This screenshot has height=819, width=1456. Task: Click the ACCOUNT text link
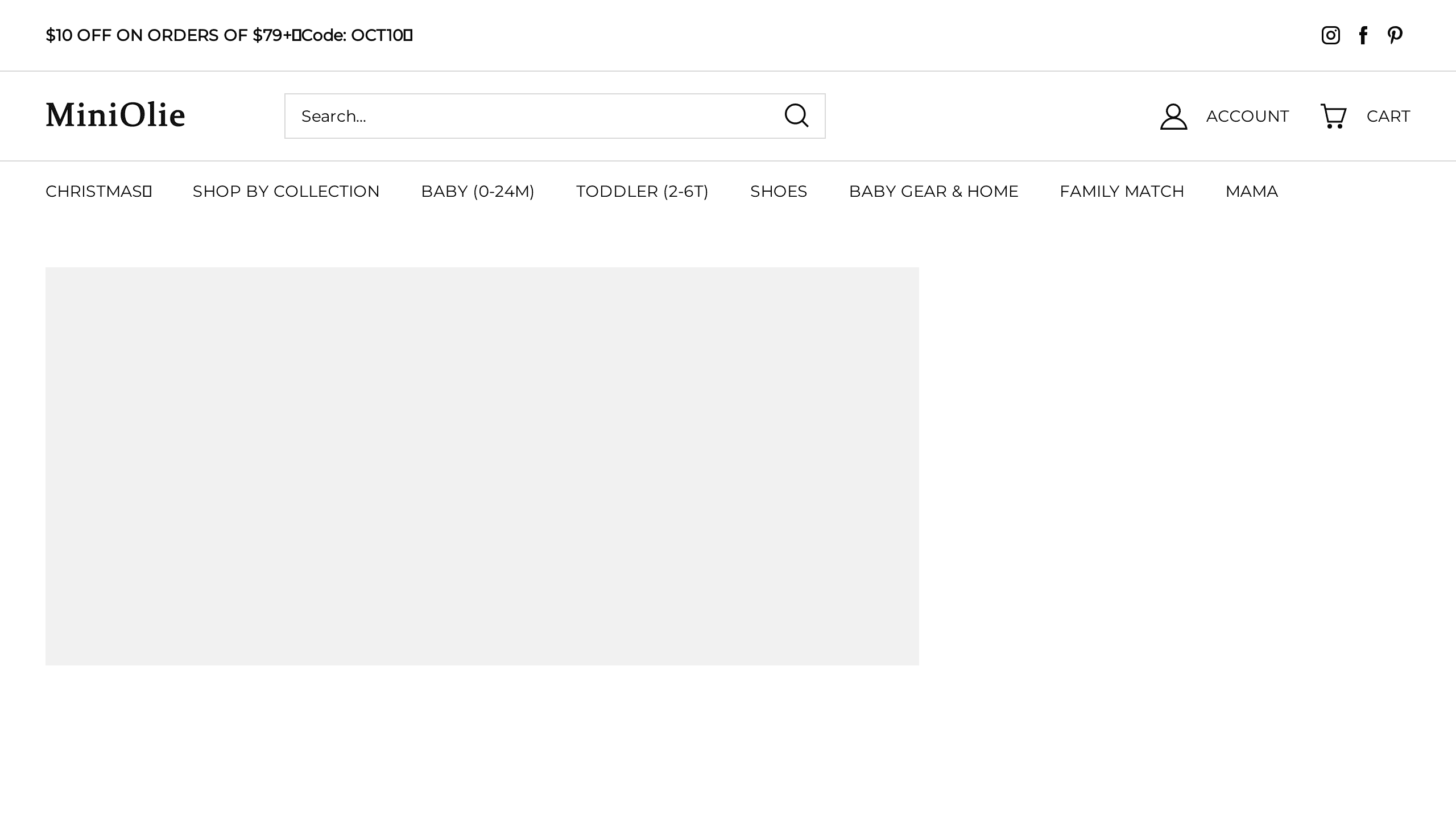point(1247,116)
